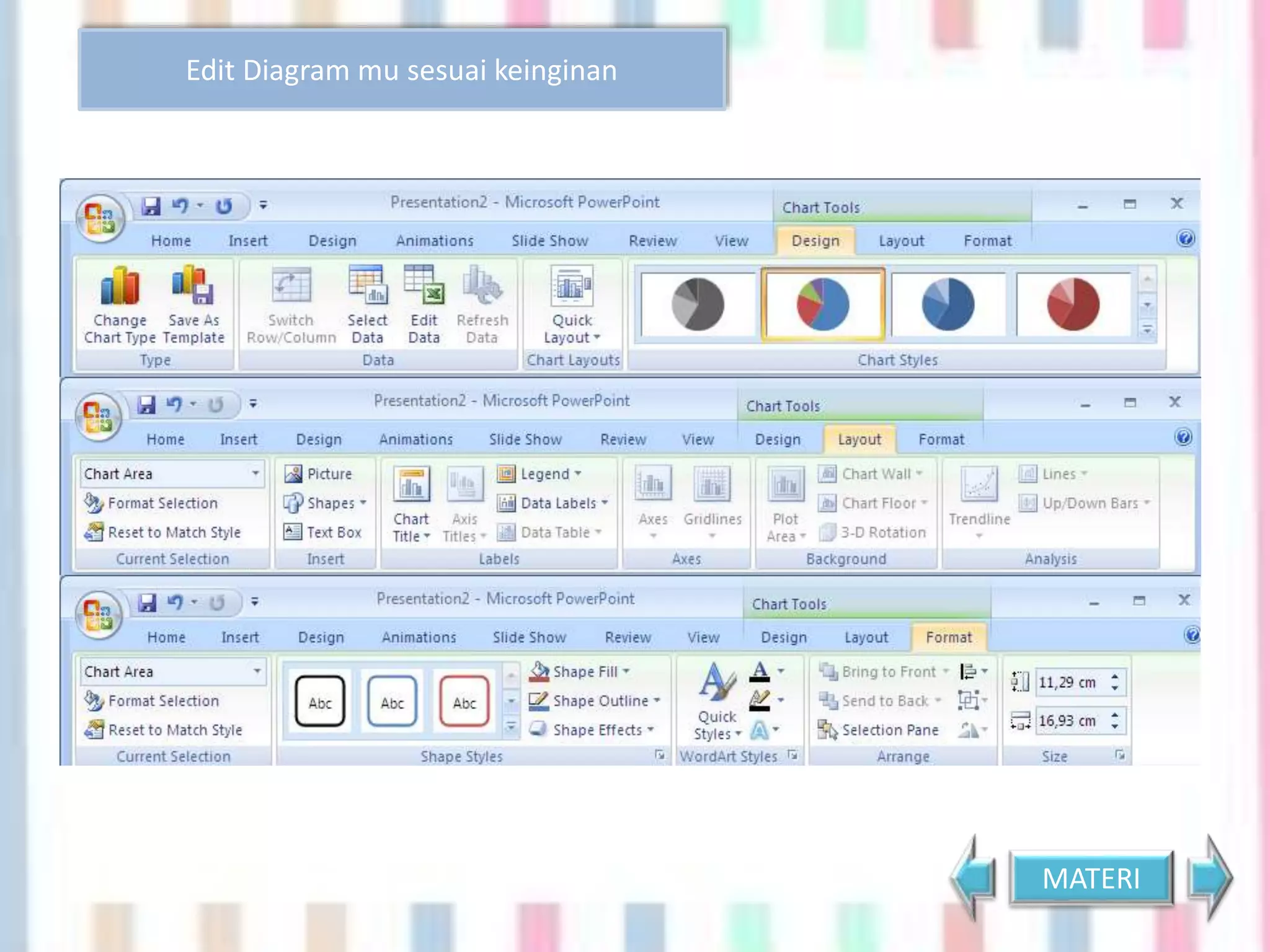The width and height of the screenshot is (1270, 952).
Task: Click the Chart Wall option
Action: [871, 474]
